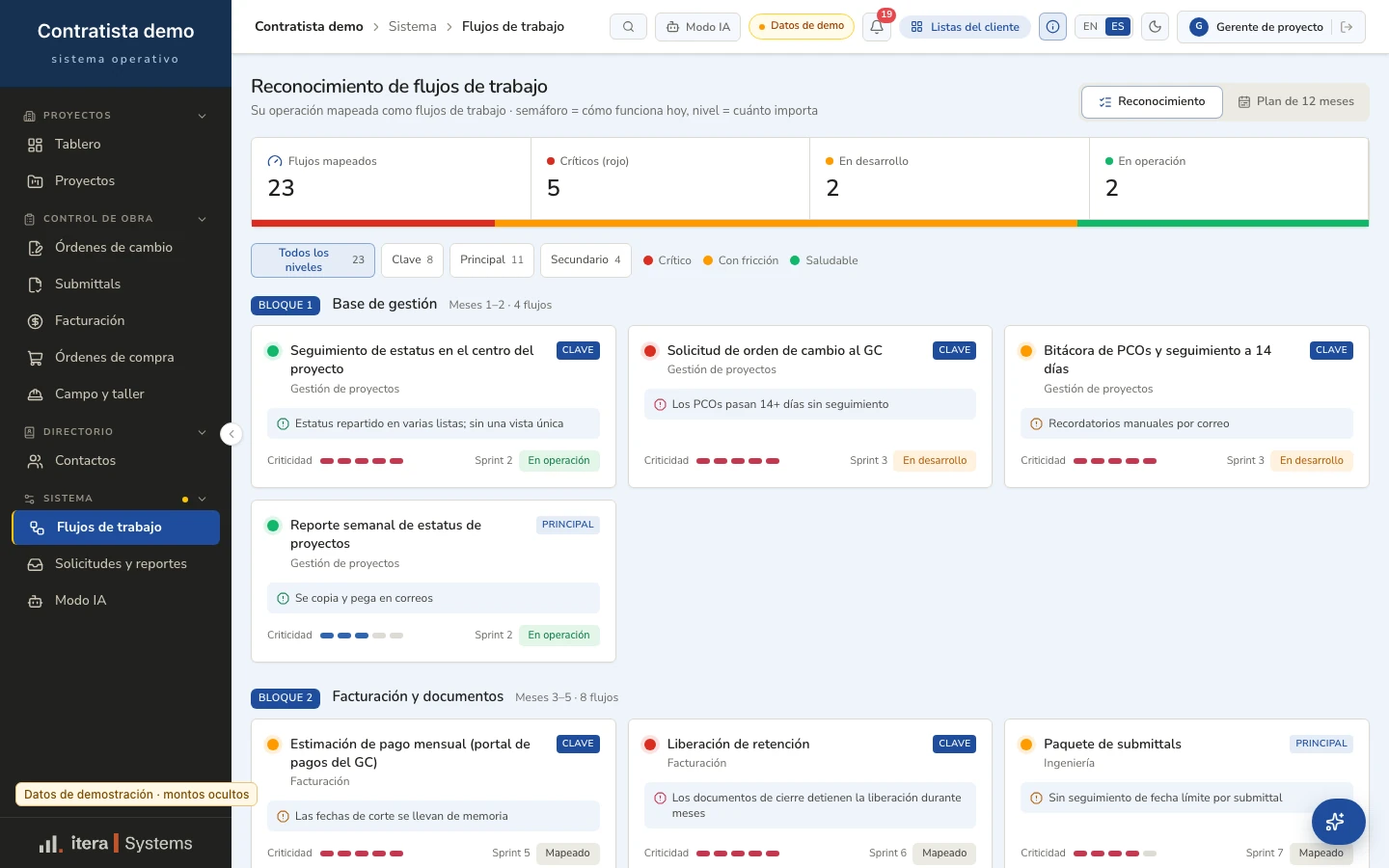This screenshot has height=868, width=1389.
Task: Click the Solicitudes y reportes inbox icon
Action: pos(36,564)
